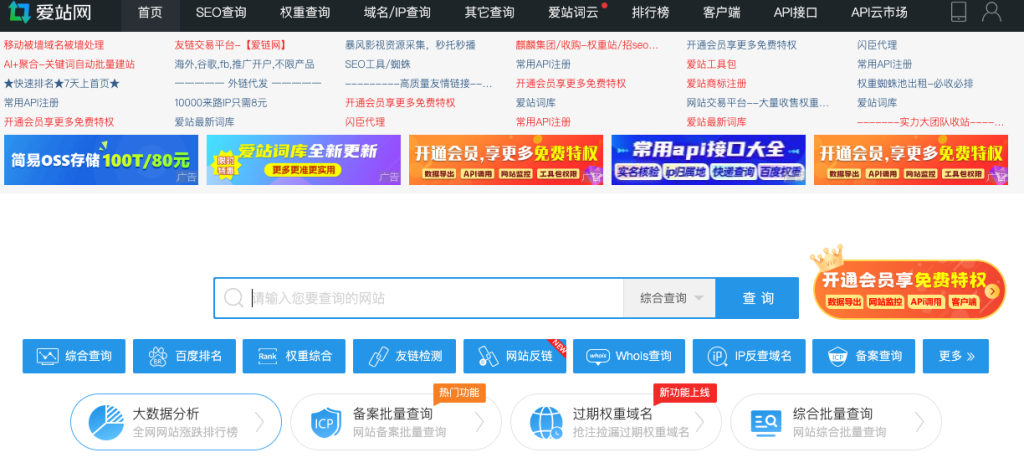Click the 百度排名 paw icon

[158, 356]
